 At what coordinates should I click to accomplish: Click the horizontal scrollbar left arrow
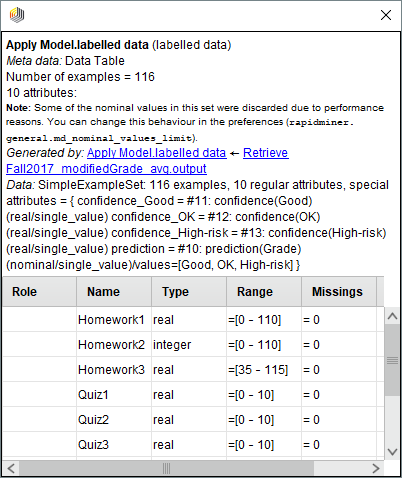coord(11,468)
